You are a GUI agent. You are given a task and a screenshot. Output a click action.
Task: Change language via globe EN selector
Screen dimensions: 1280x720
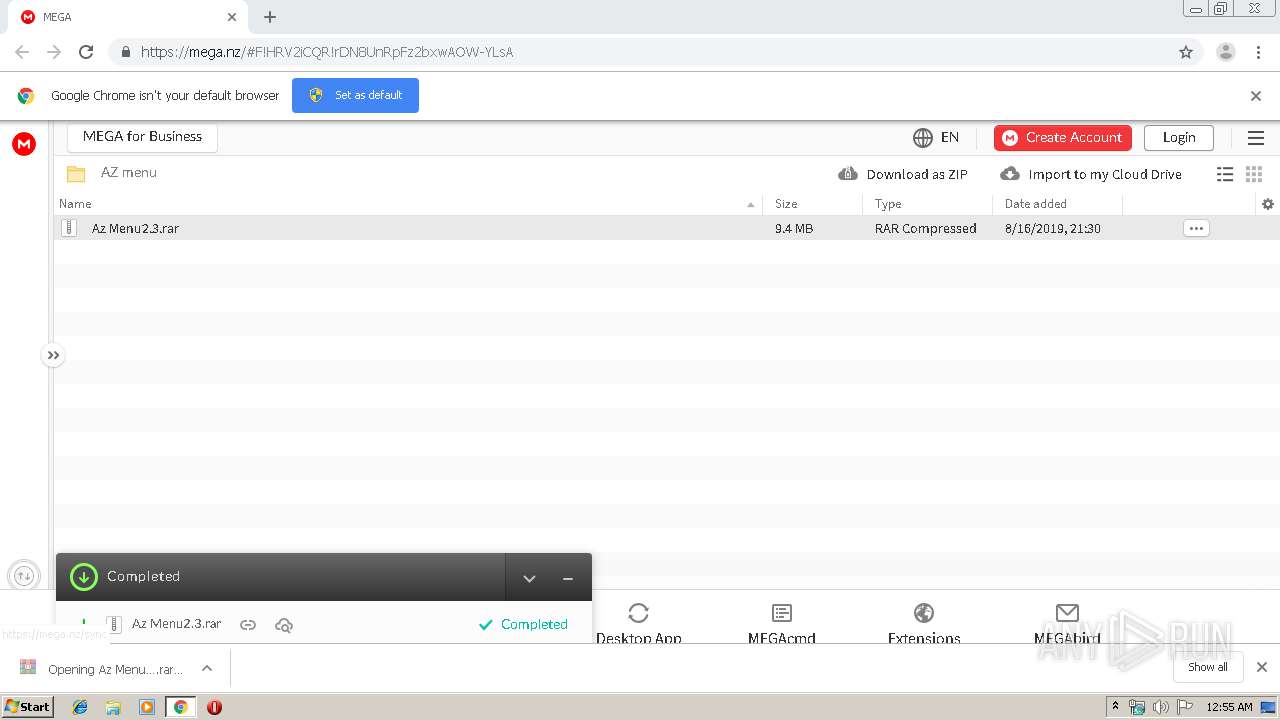[936, 137]
